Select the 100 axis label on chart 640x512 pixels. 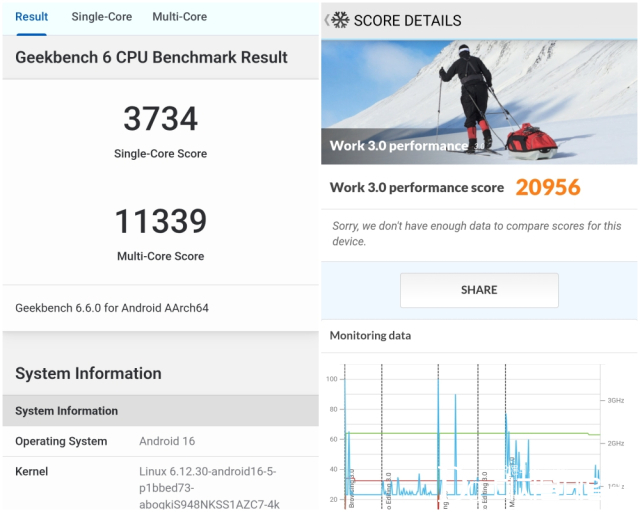pos(332,379)
